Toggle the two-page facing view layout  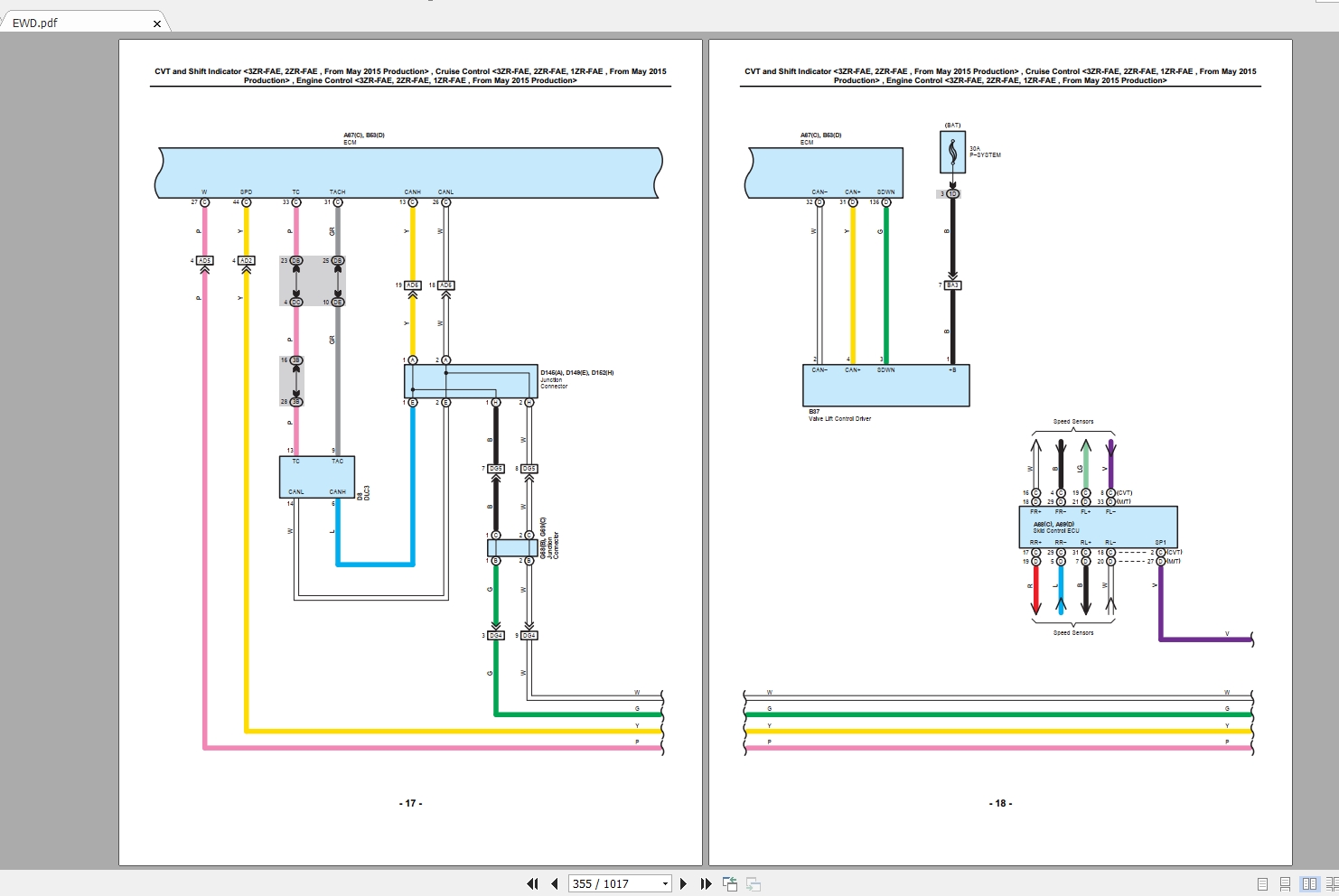click(x=1309, y=883)
